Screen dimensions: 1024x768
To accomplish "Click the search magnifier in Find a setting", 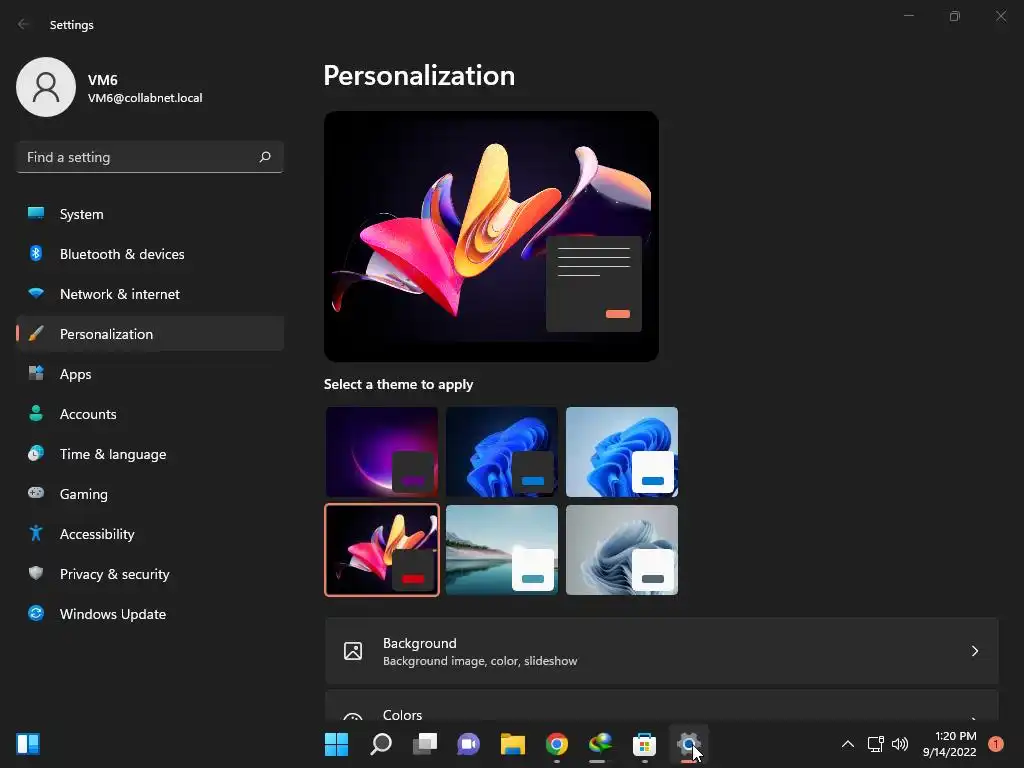I will pos(264,157).
